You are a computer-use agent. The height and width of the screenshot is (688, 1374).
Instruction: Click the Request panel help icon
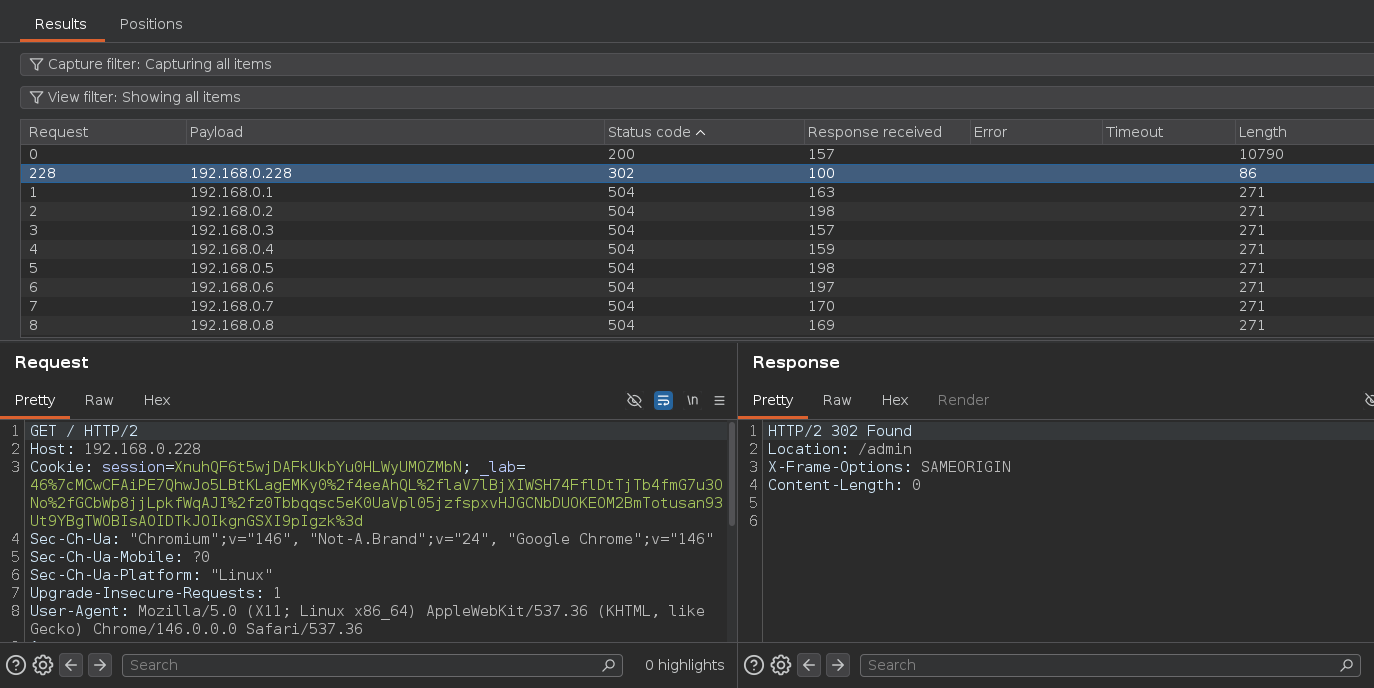[16, 665]
